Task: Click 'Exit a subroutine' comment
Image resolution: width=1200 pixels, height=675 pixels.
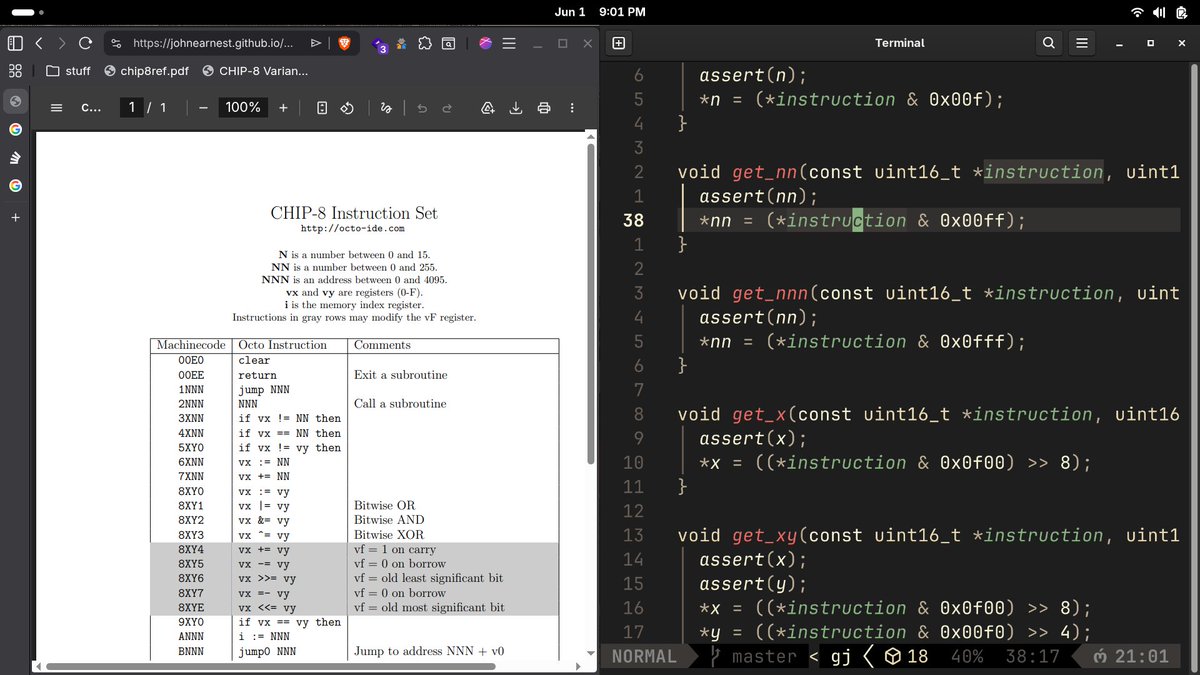Action: point(400,375)
